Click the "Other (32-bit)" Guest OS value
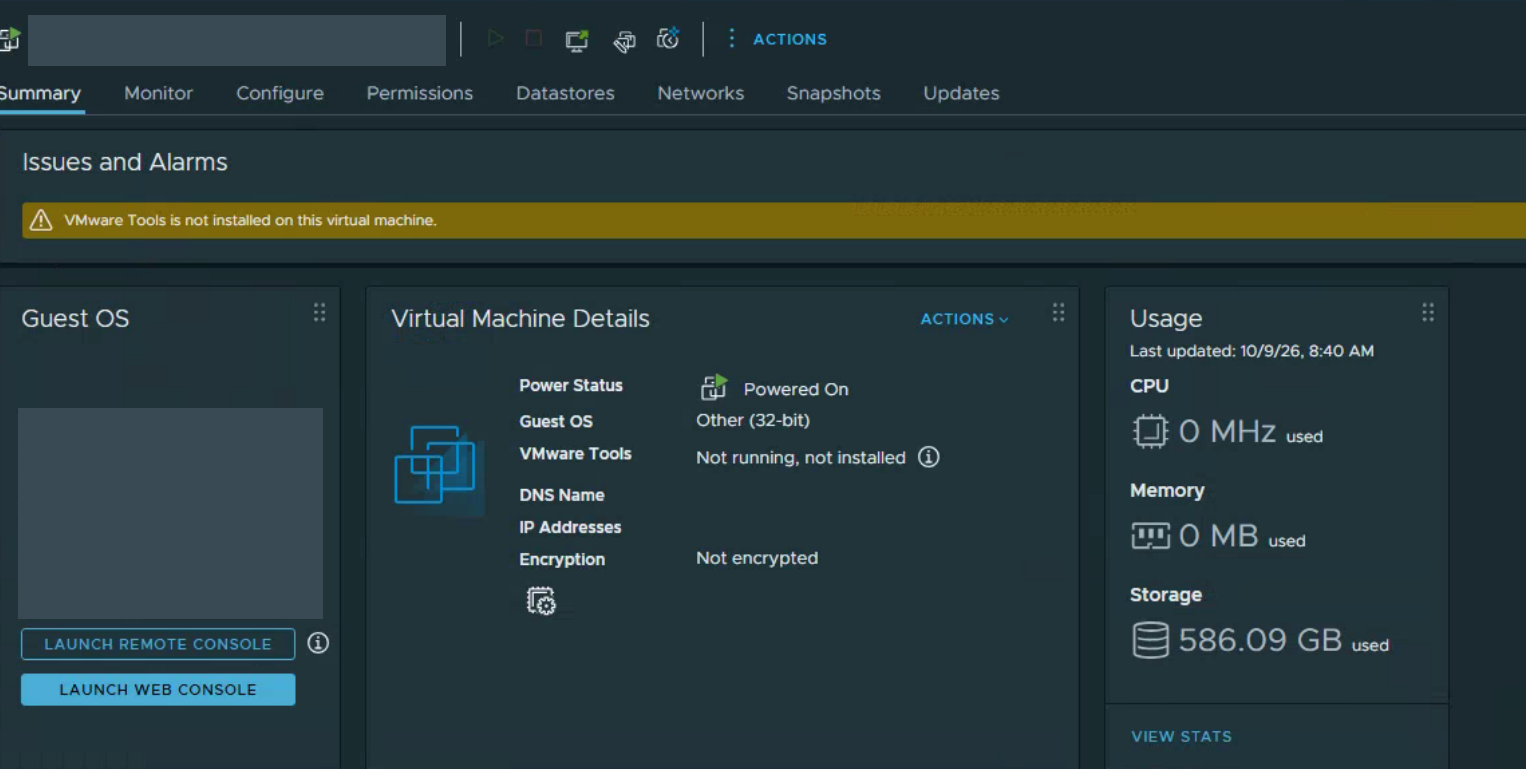The image size is (1526, 769). click(753, 420)
